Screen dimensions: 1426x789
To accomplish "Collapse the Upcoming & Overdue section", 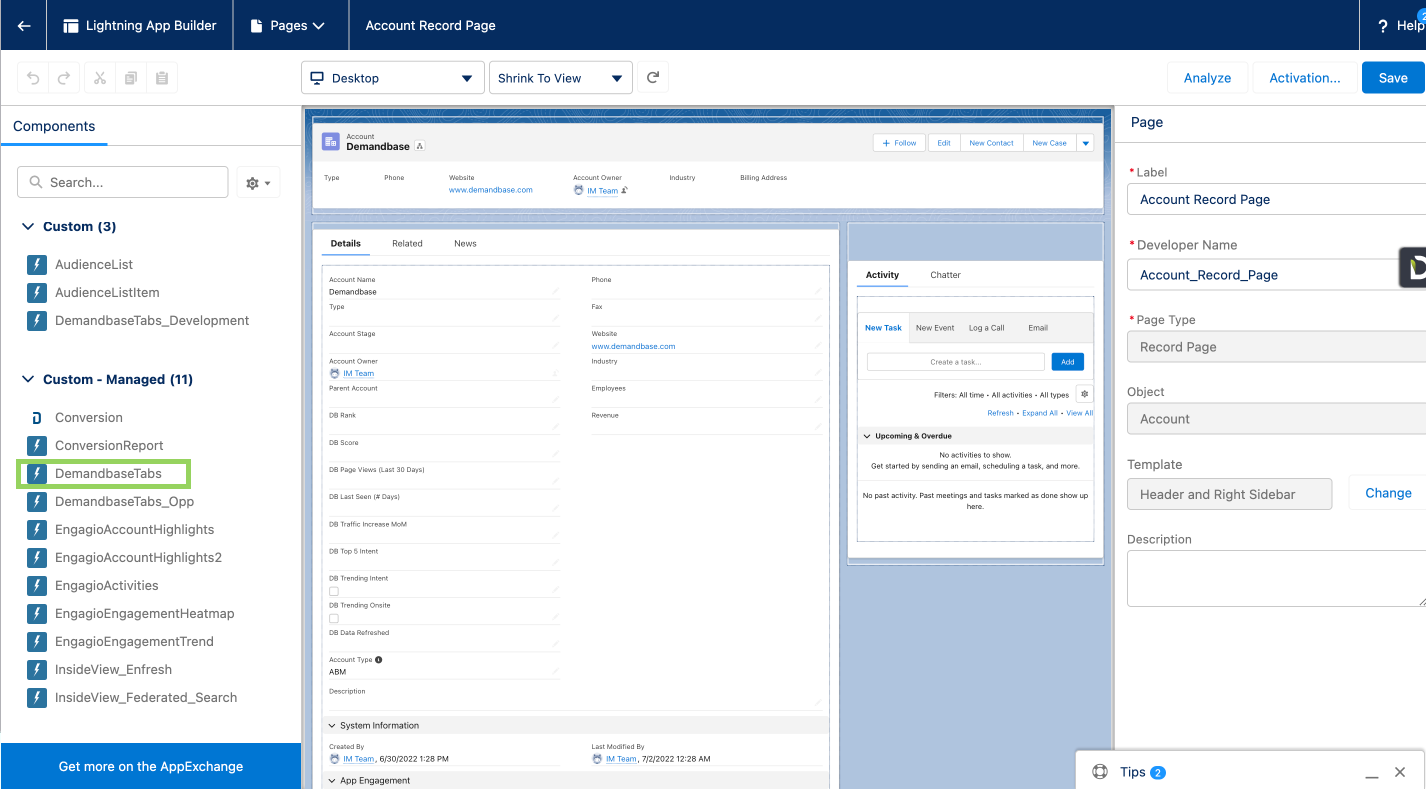I will 867,436.
